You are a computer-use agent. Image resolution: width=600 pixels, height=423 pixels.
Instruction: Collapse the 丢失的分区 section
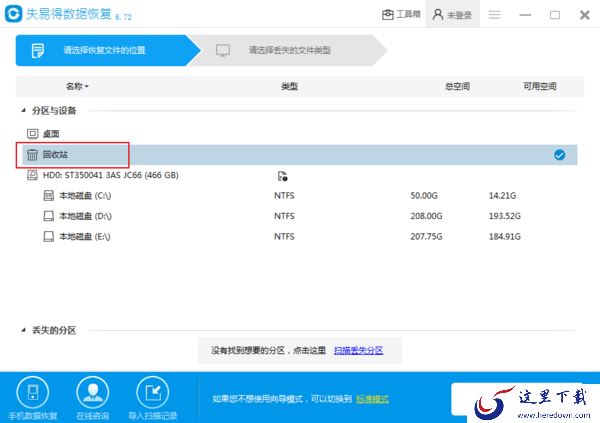pyautogui.click(x=23, y=330)
